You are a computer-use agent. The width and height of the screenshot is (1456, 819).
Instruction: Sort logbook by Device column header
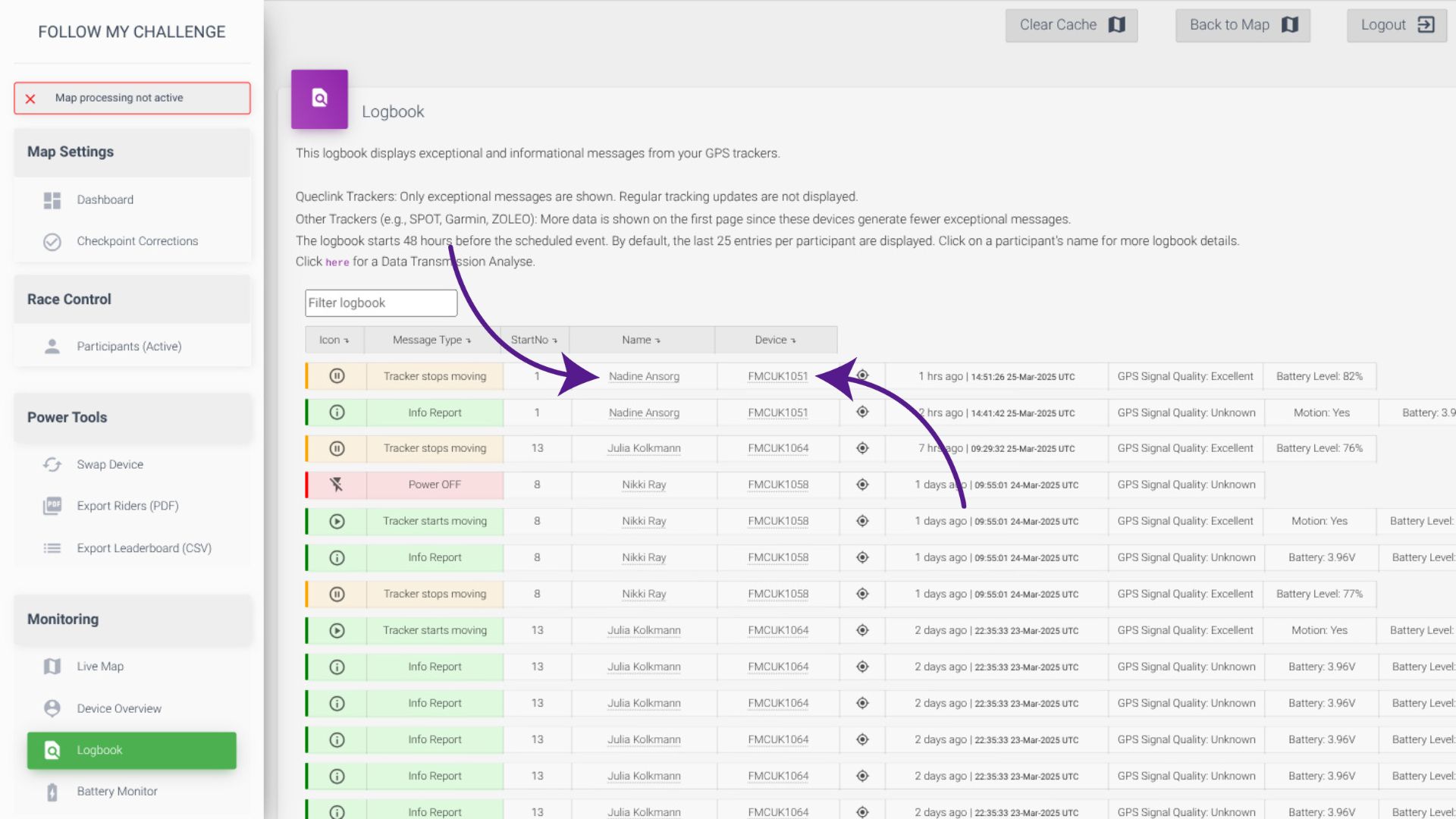(x=775, y=340)
